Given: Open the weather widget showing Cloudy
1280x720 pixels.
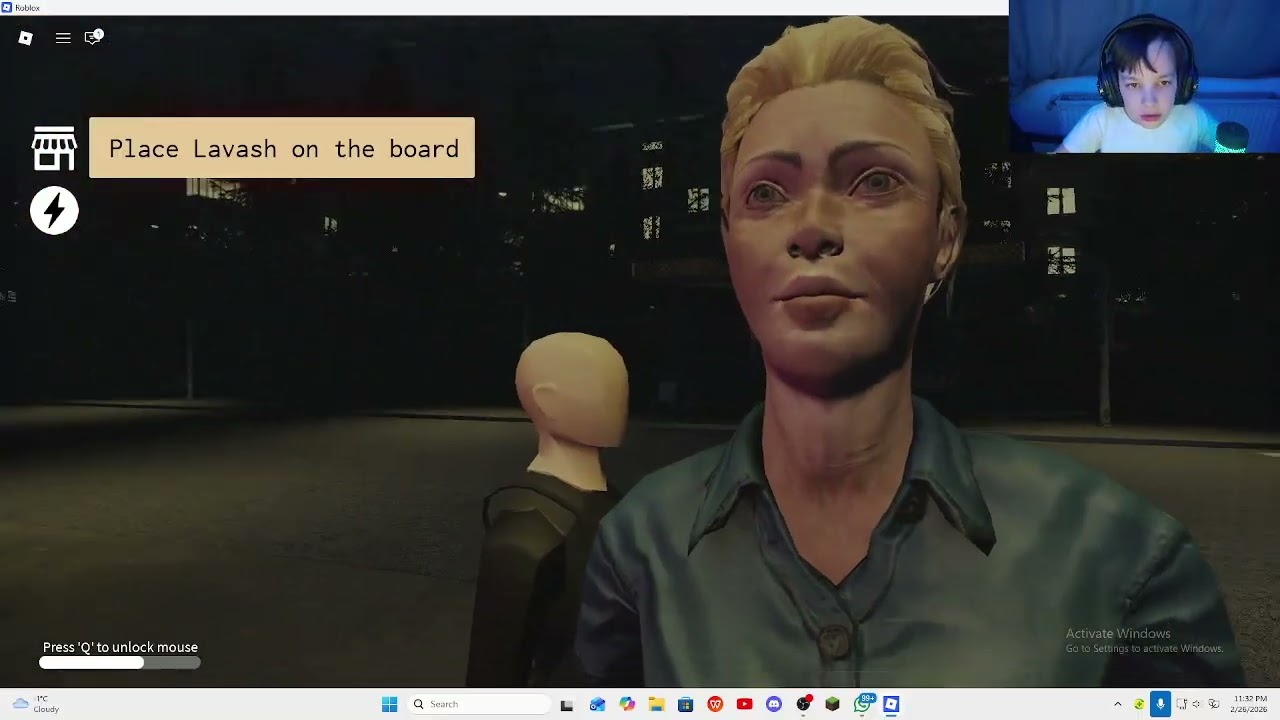Looking at the screenshot, I should pos(35,704).
